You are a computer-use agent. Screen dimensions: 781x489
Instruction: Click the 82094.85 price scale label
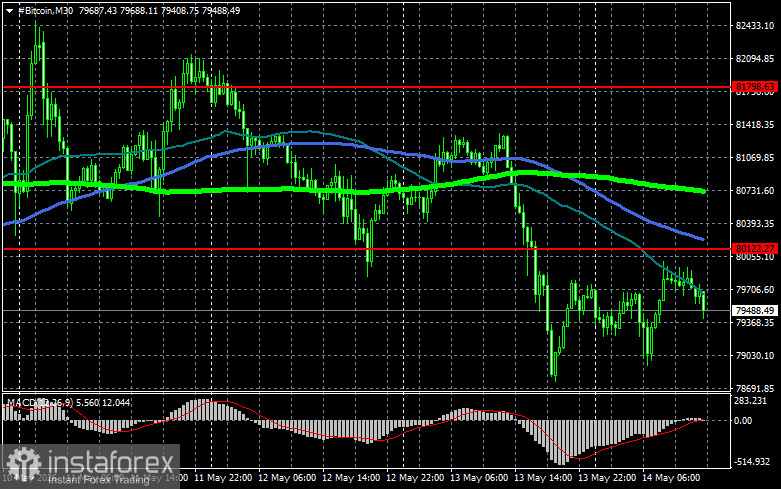click(755, 58)
